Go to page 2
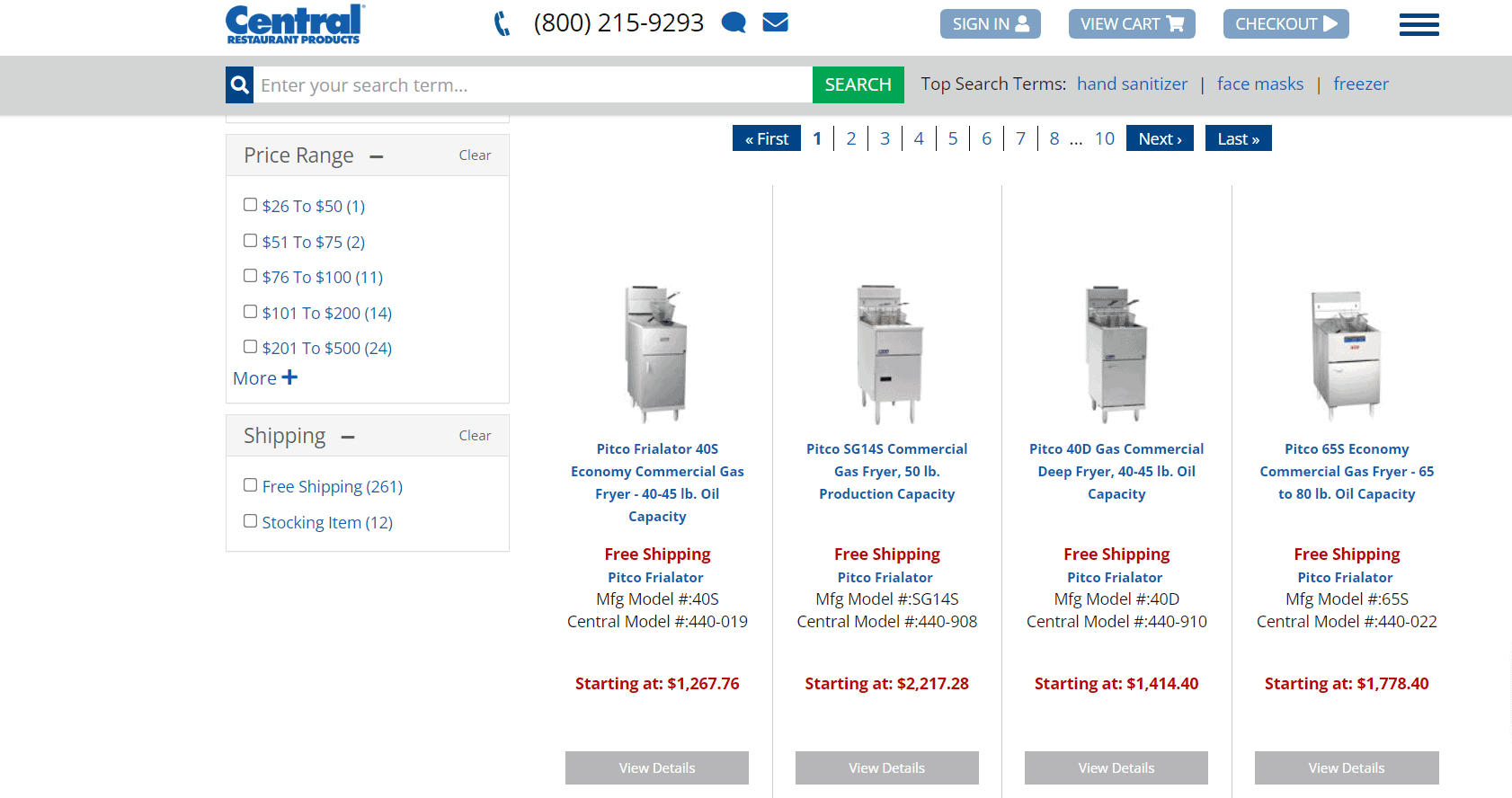The width and height of the screenshot is (1512, 798). point(850,138)
